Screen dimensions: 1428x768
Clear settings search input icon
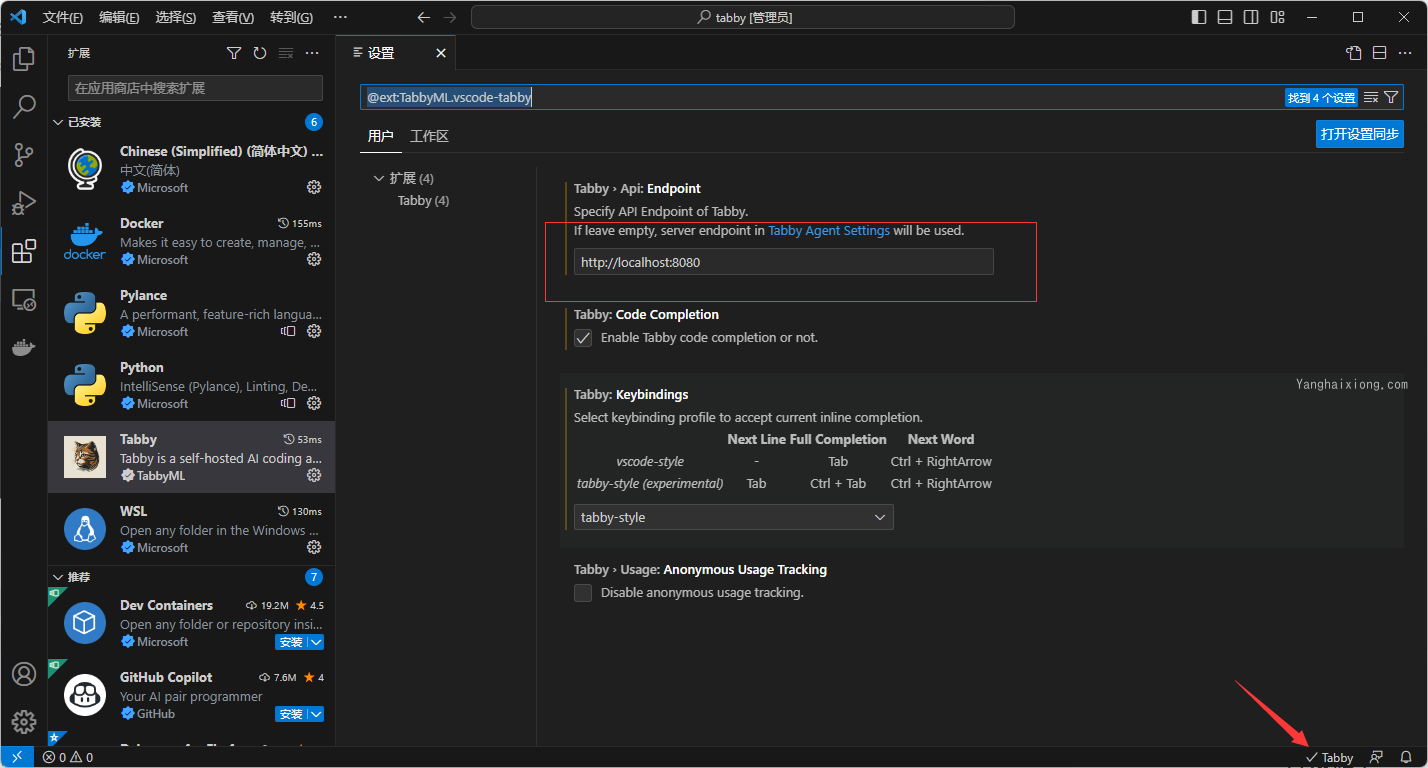pos(1371,97)
